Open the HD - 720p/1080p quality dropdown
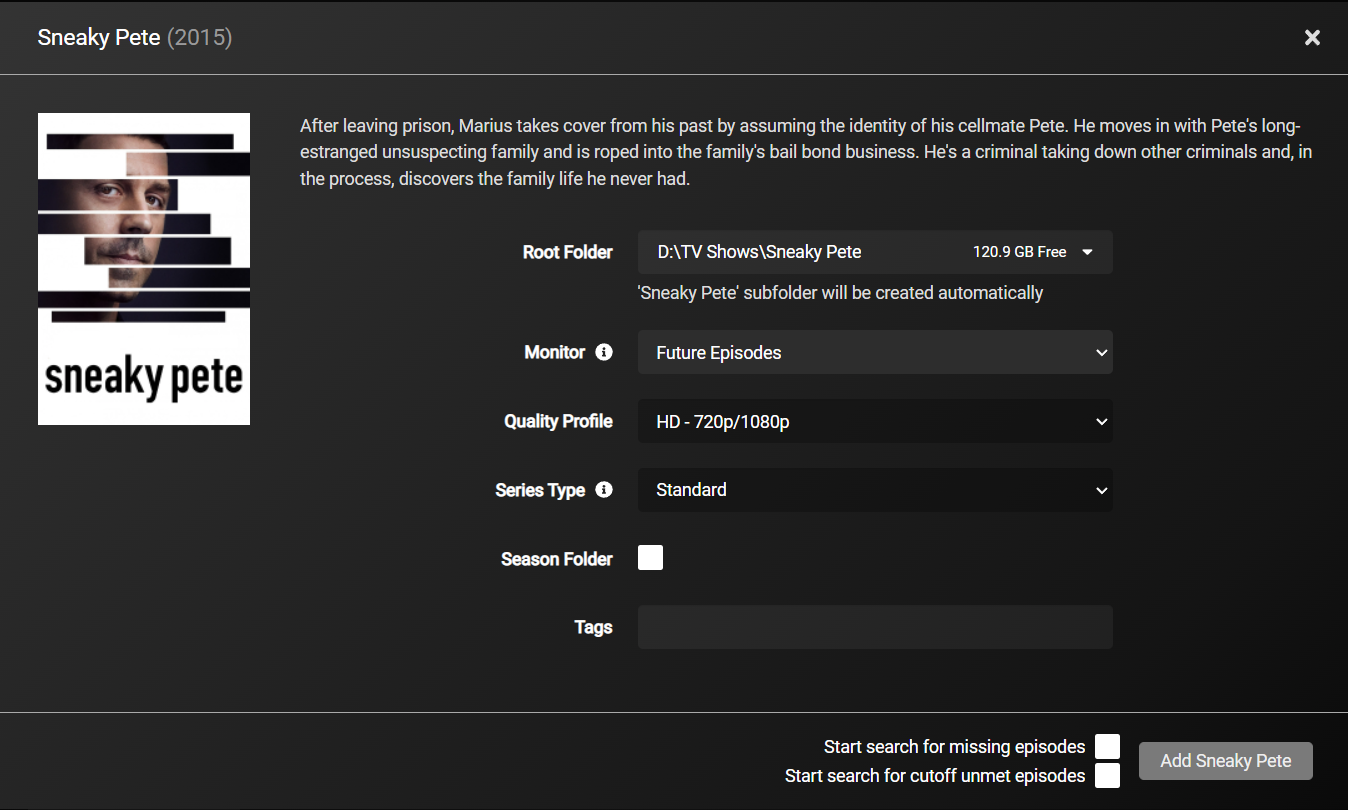Screen dimensions: 1348x810 click(875, 422)
